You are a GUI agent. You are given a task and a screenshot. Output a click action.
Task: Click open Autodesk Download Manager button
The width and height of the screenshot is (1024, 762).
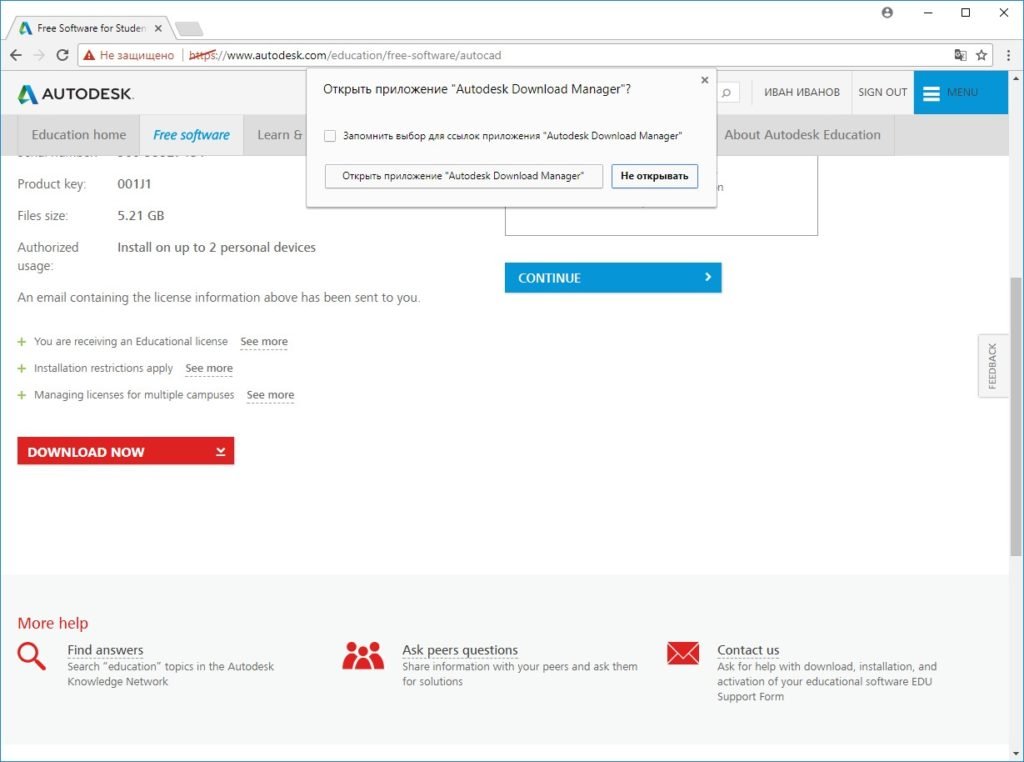(x=463, y=176)
